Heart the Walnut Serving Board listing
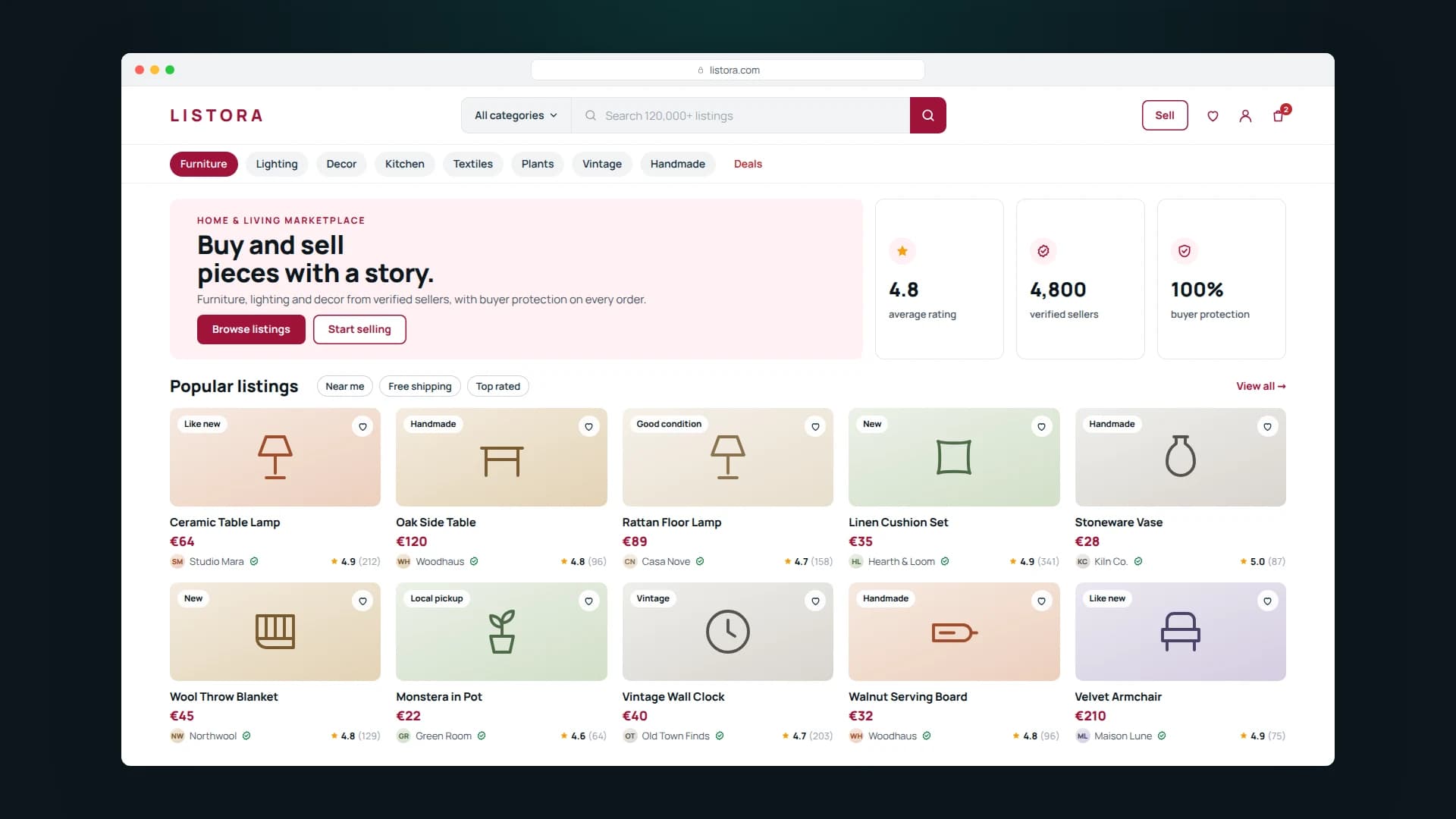 (1041, 601)
